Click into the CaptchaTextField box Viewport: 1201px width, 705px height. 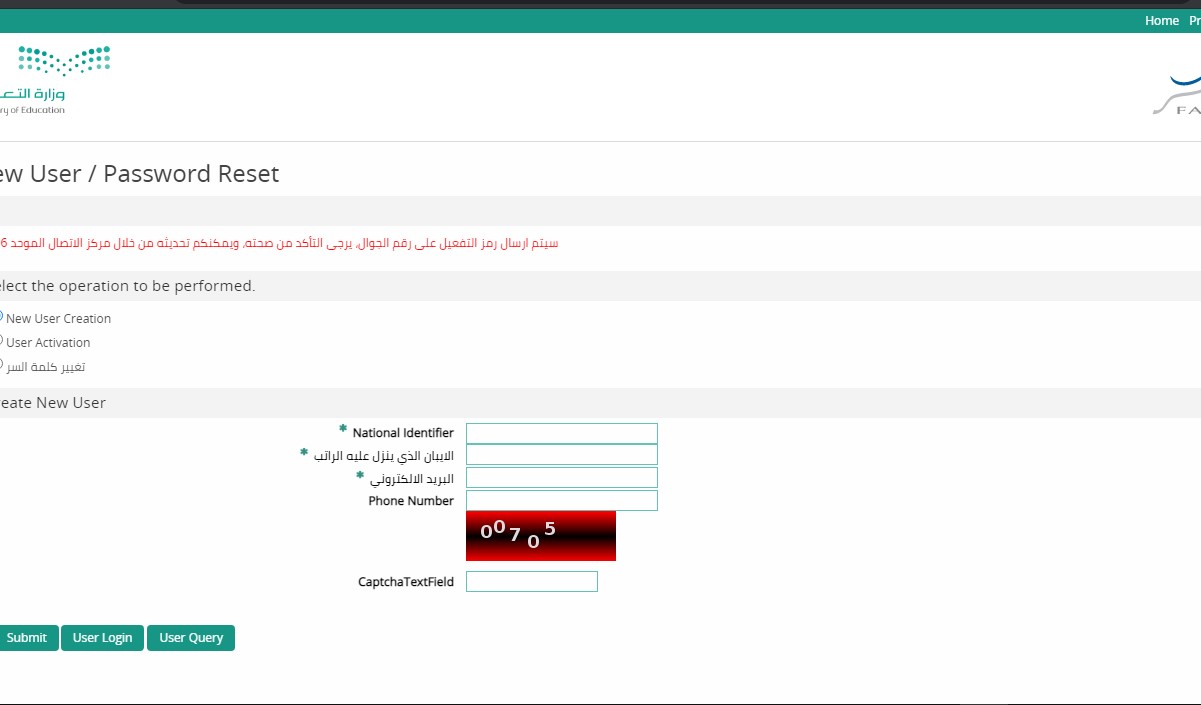532,581
